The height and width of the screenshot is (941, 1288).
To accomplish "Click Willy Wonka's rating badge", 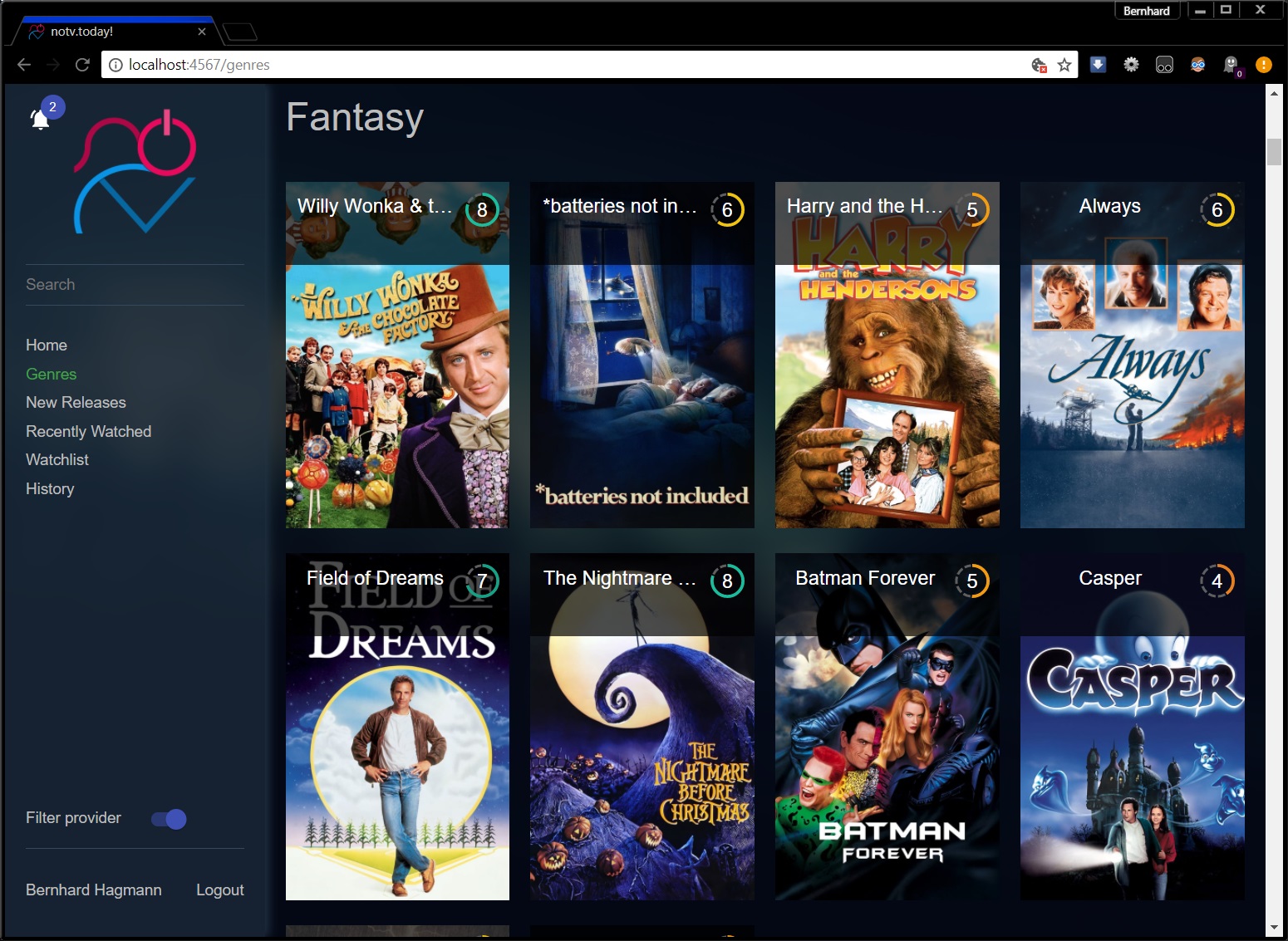I will click(x=482, y=210).
